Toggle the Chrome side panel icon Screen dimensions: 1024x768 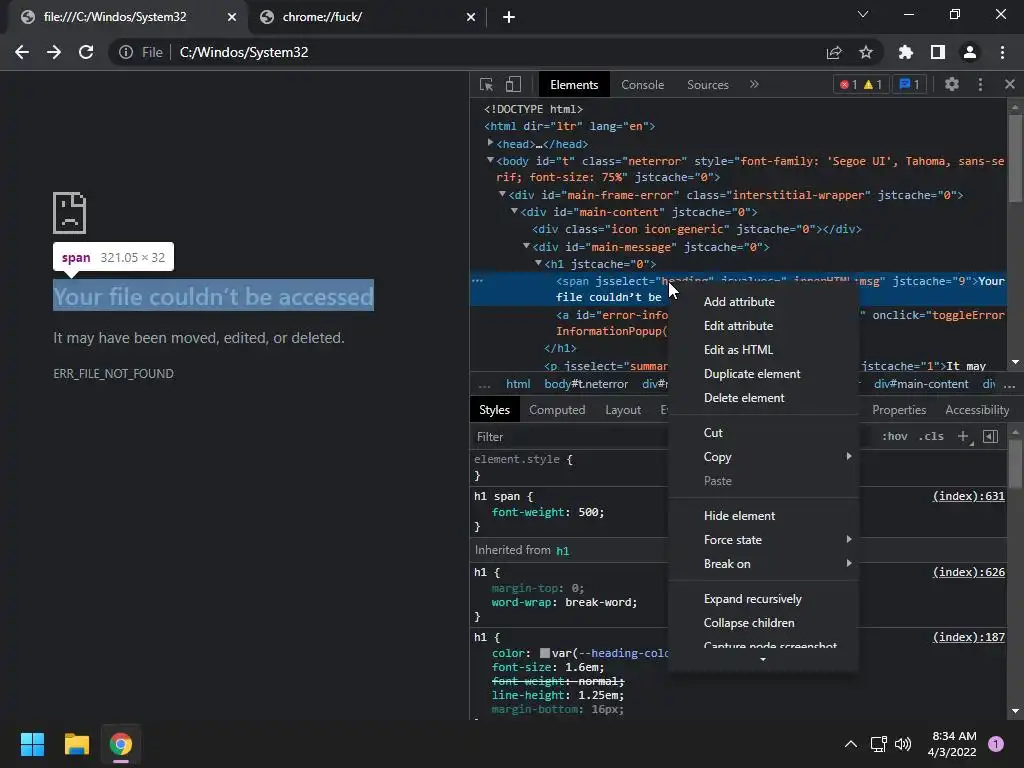pyautogui.click(x=938, y=52)
